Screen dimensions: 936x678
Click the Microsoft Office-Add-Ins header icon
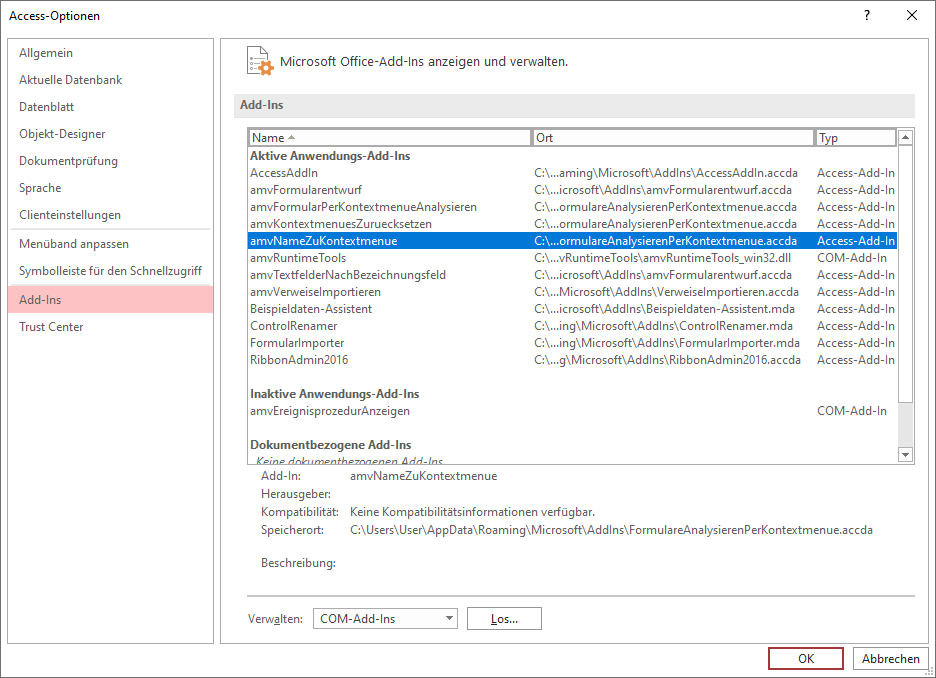(x=258, y=60)
